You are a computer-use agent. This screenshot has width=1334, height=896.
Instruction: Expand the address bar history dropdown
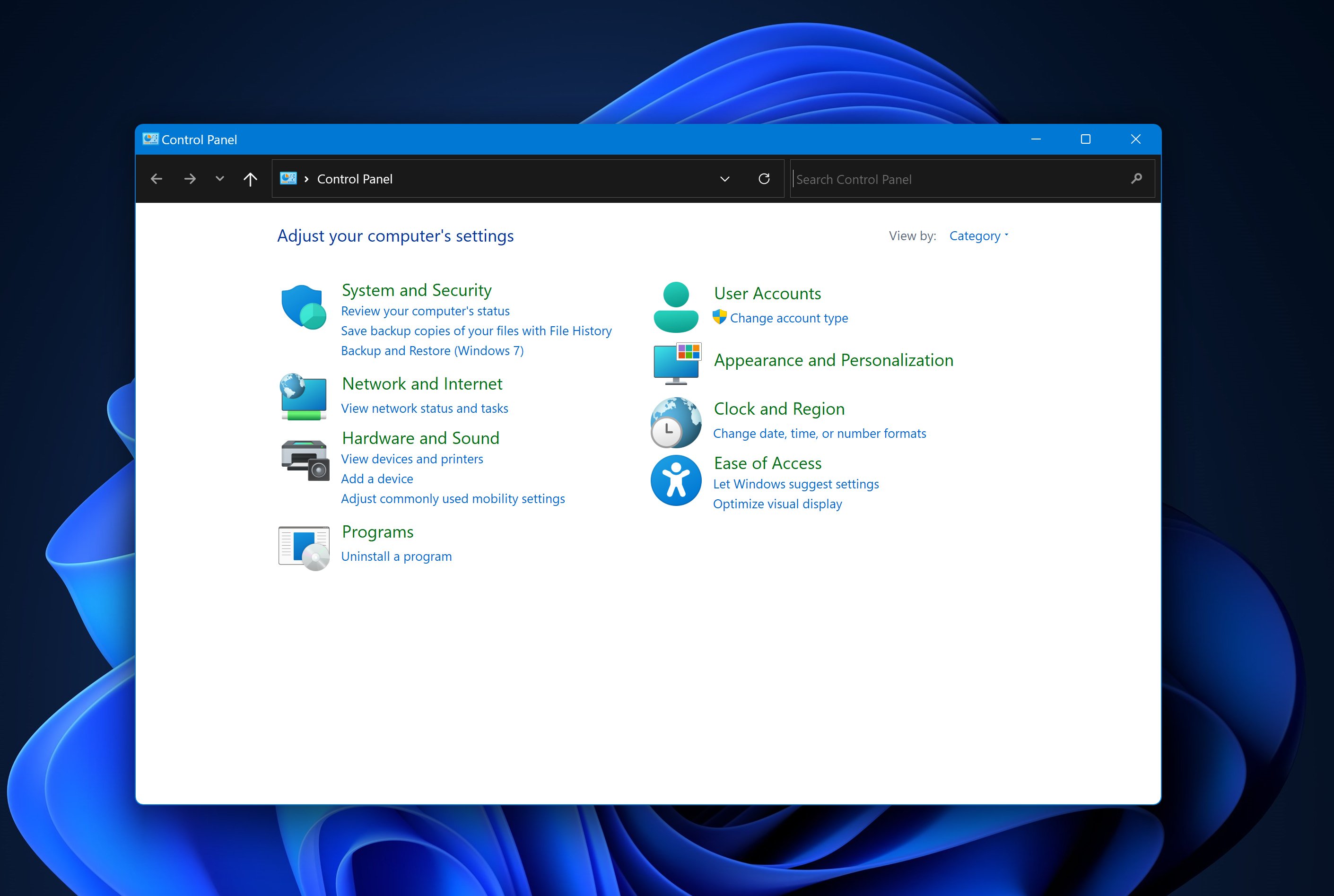pos(725,179)
